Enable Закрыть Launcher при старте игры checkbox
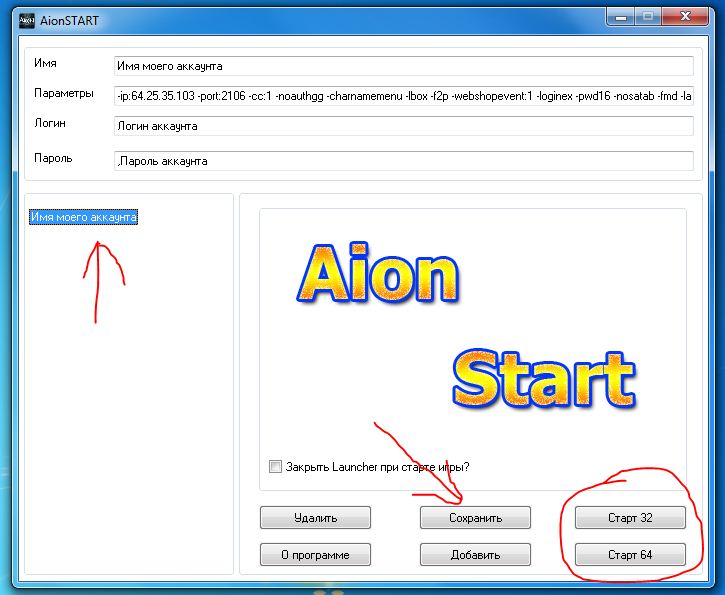The image size is (725, 595). tap(275, 466)
